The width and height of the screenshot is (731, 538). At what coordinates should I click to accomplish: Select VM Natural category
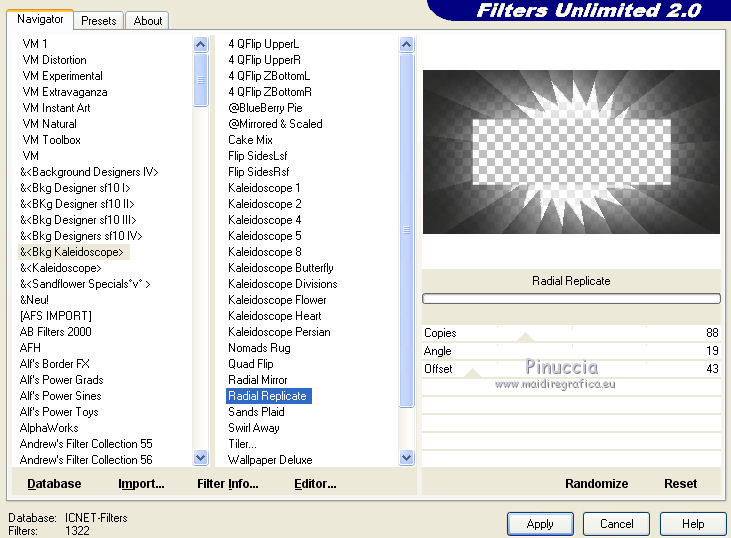(49, 124)
